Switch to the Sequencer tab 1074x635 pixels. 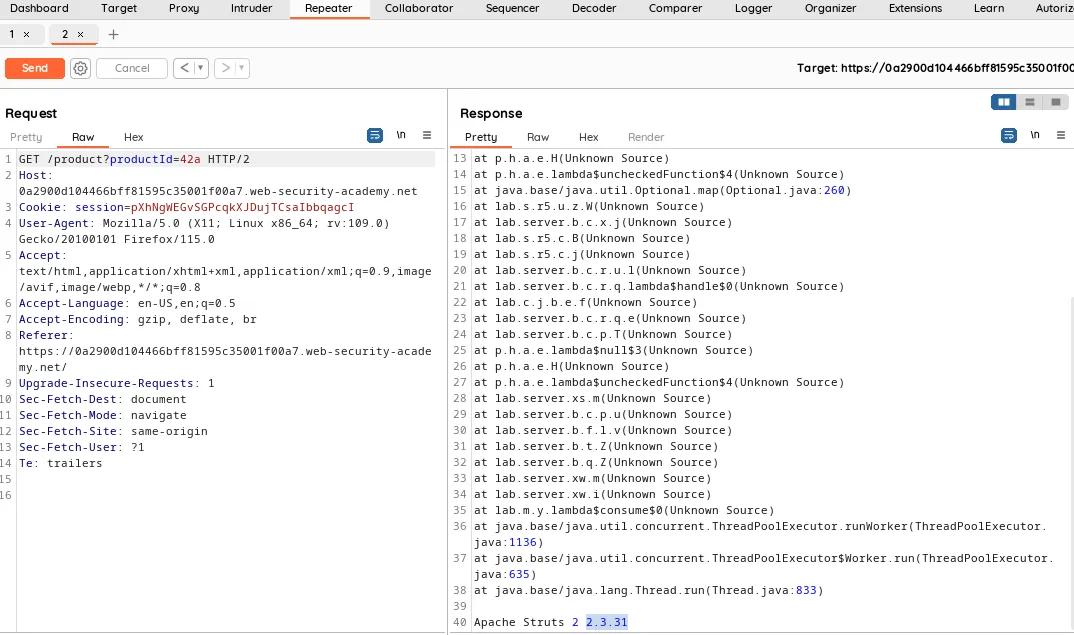coord(512,8)
